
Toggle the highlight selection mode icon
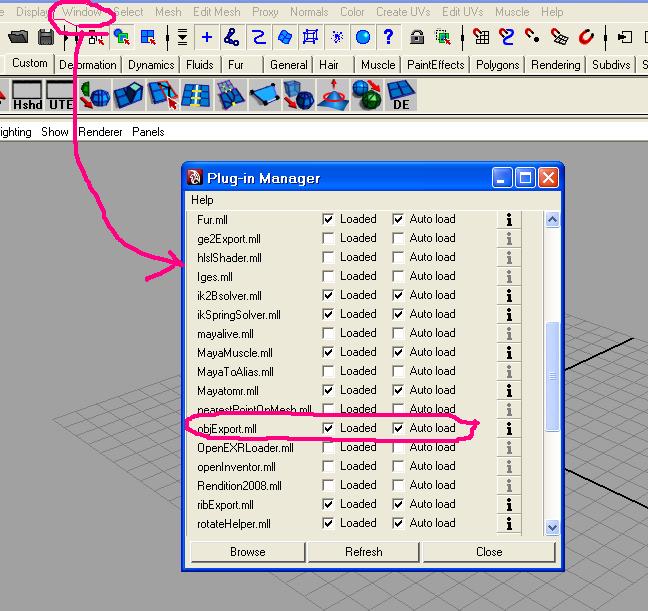coord(443,38)
